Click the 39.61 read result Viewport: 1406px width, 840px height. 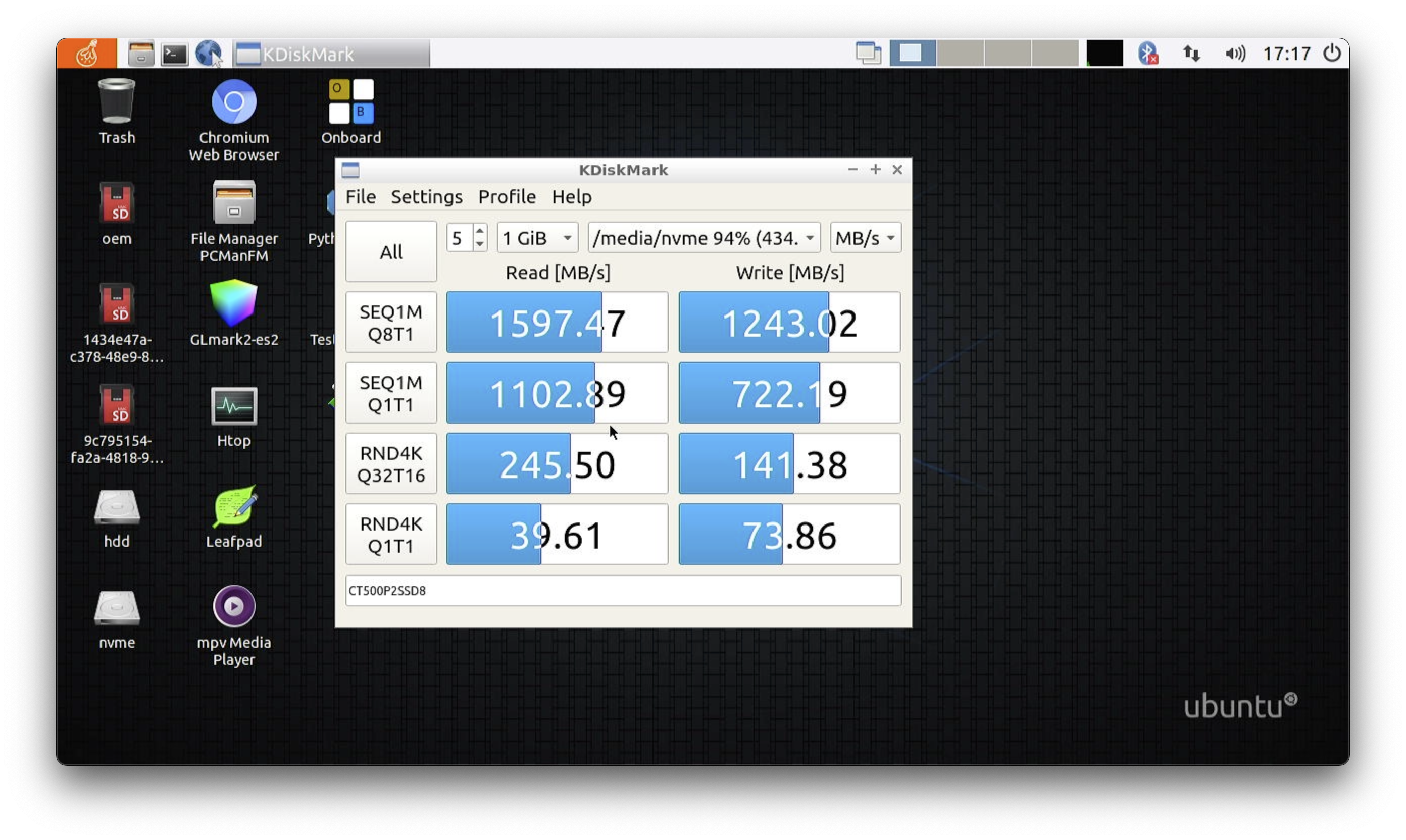pos(557,535)
